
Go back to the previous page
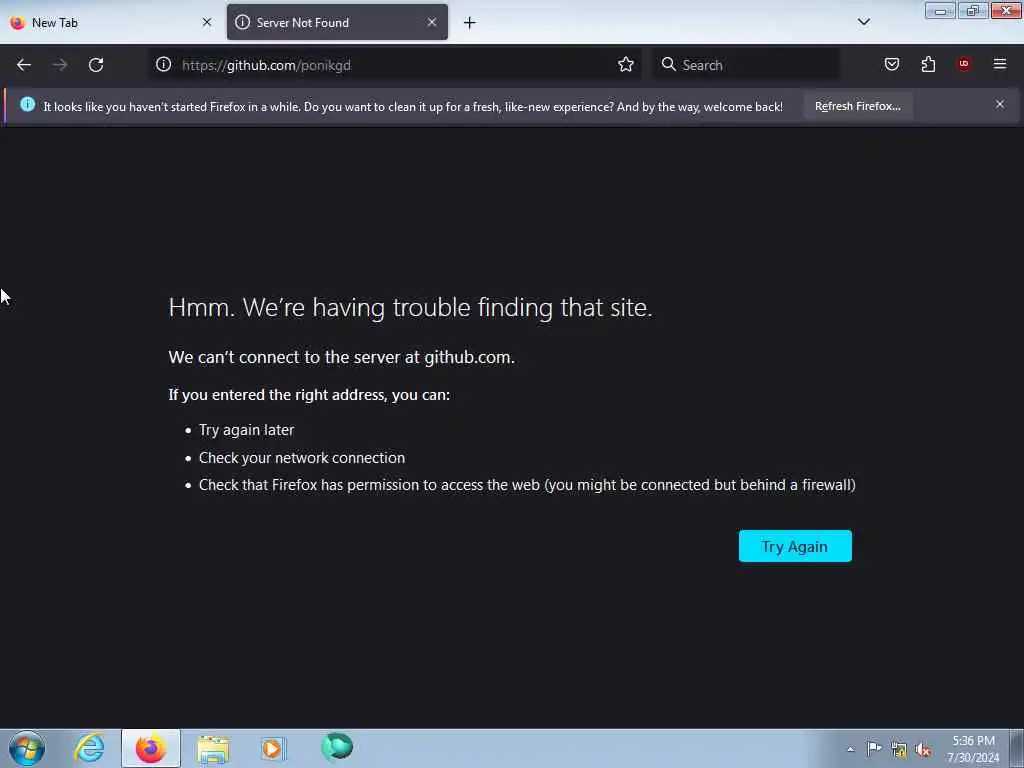pos(24,65)
